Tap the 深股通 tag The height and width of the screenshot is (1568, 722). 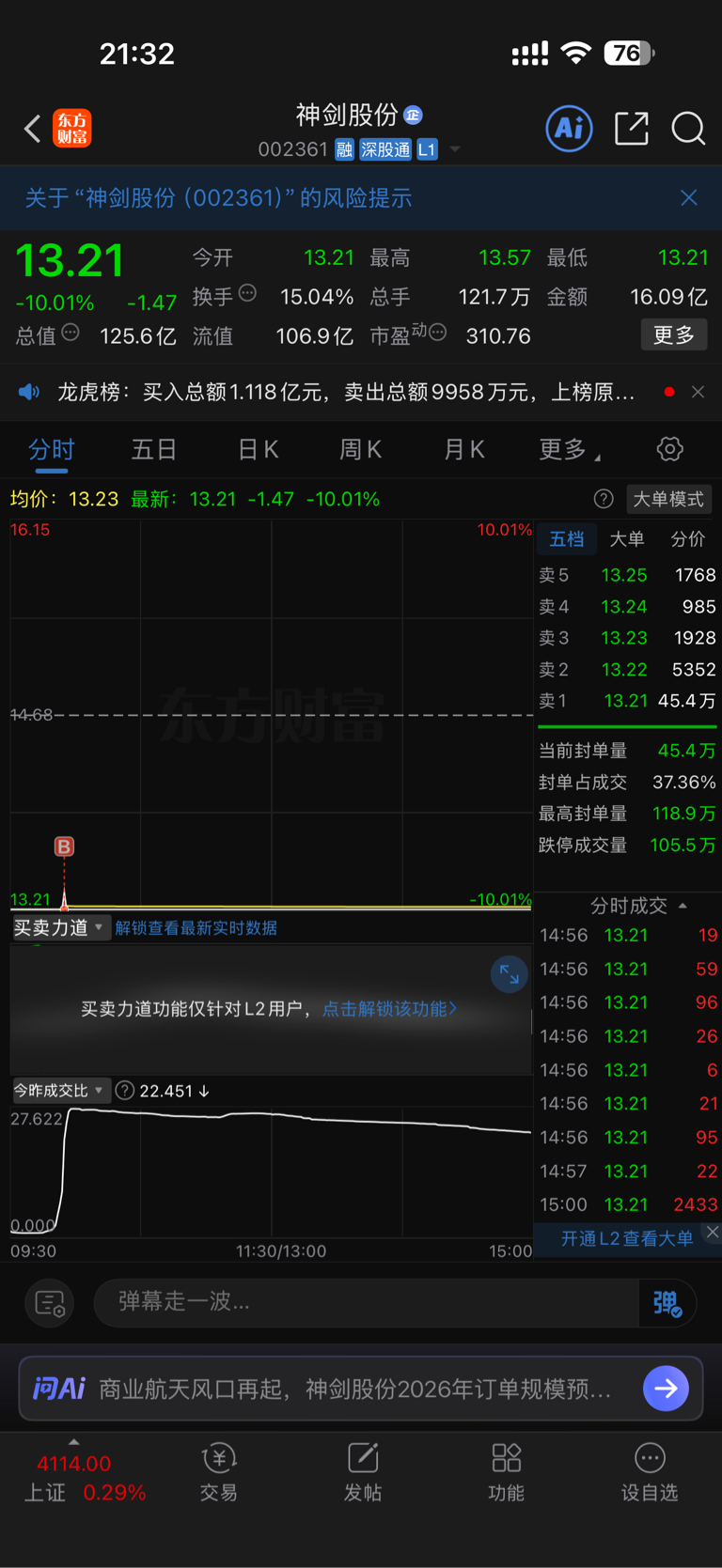(x=385, y=149)
